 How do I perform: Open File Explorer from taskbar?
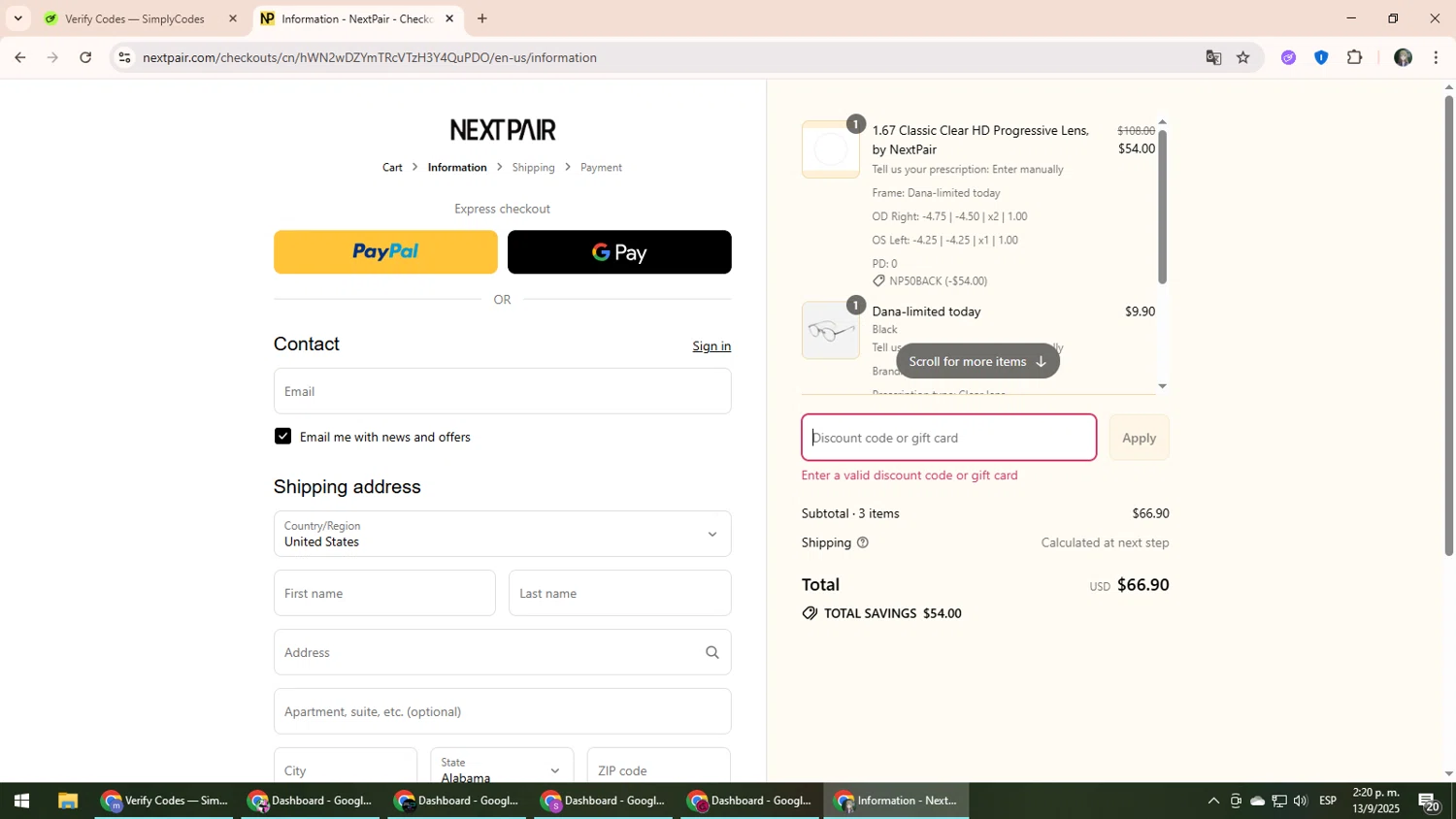pyautogui.click(x=67, y=801)
